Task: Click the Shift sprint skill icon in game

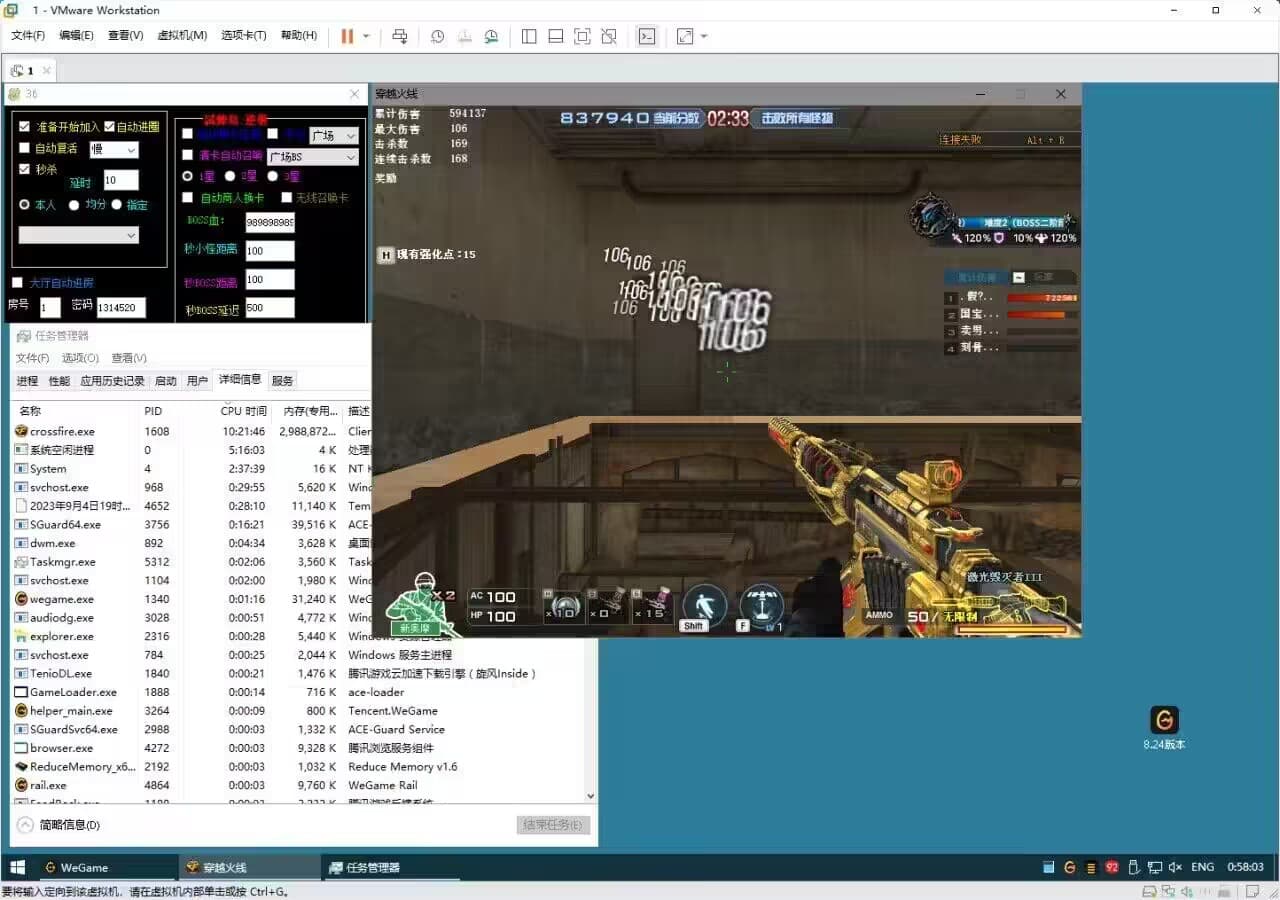Action: [704, 607]
